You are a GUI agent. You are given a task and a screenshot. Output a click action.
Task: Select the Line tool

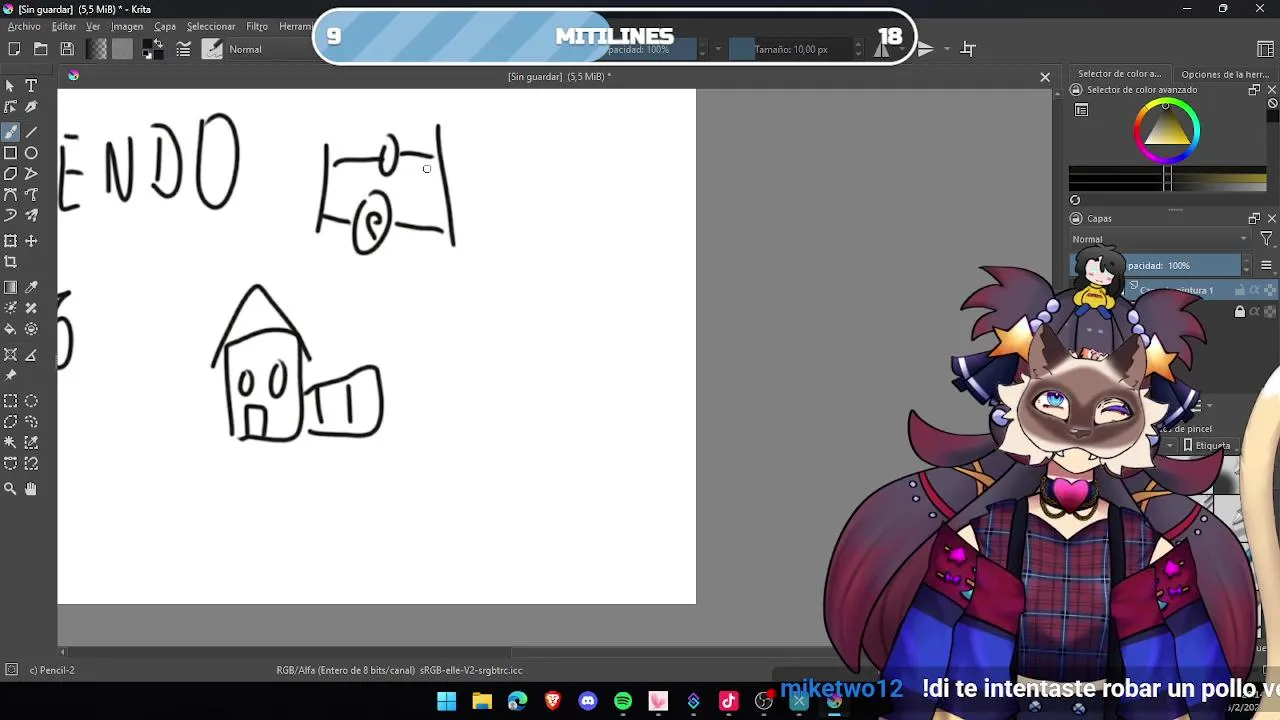point(31,132)
